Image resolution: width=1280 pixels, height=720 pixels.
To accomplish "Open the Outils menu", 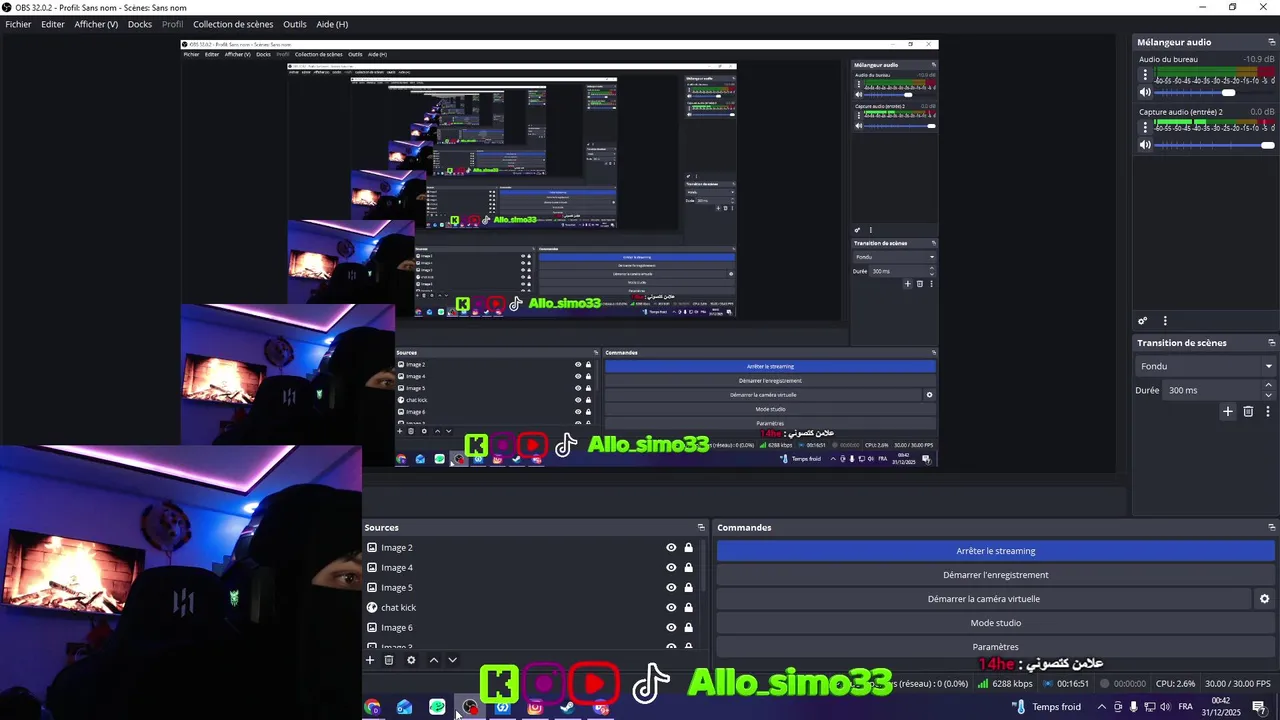I will 295,24.
